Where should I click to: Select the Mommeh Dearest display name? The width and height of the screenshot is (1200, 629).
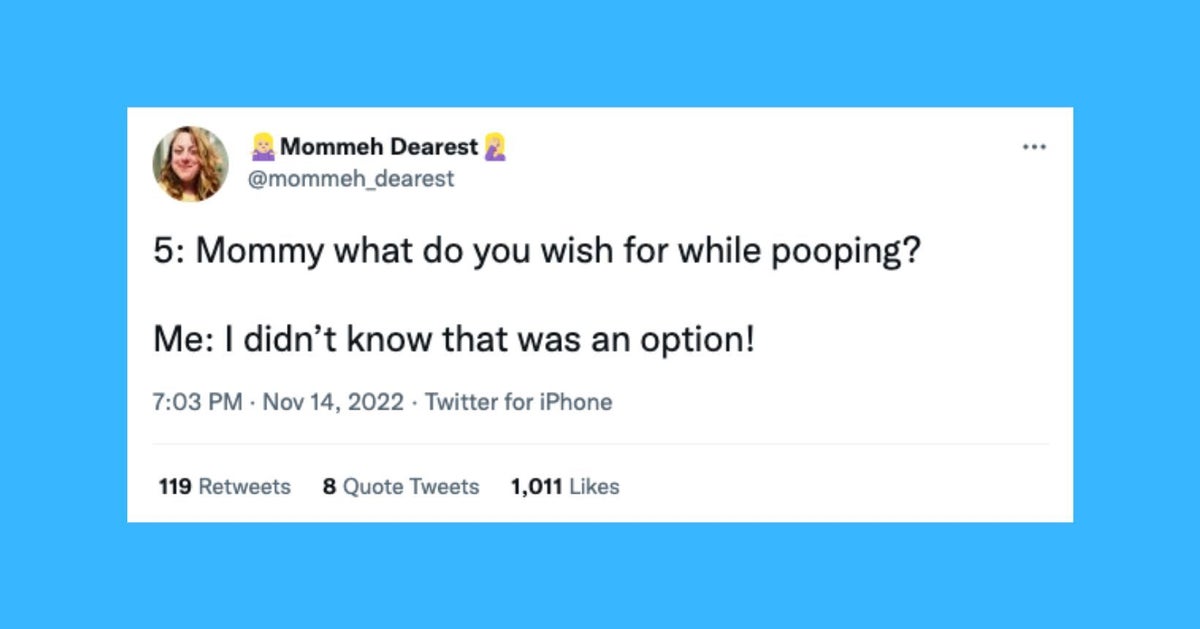click(x=380, y=145)
